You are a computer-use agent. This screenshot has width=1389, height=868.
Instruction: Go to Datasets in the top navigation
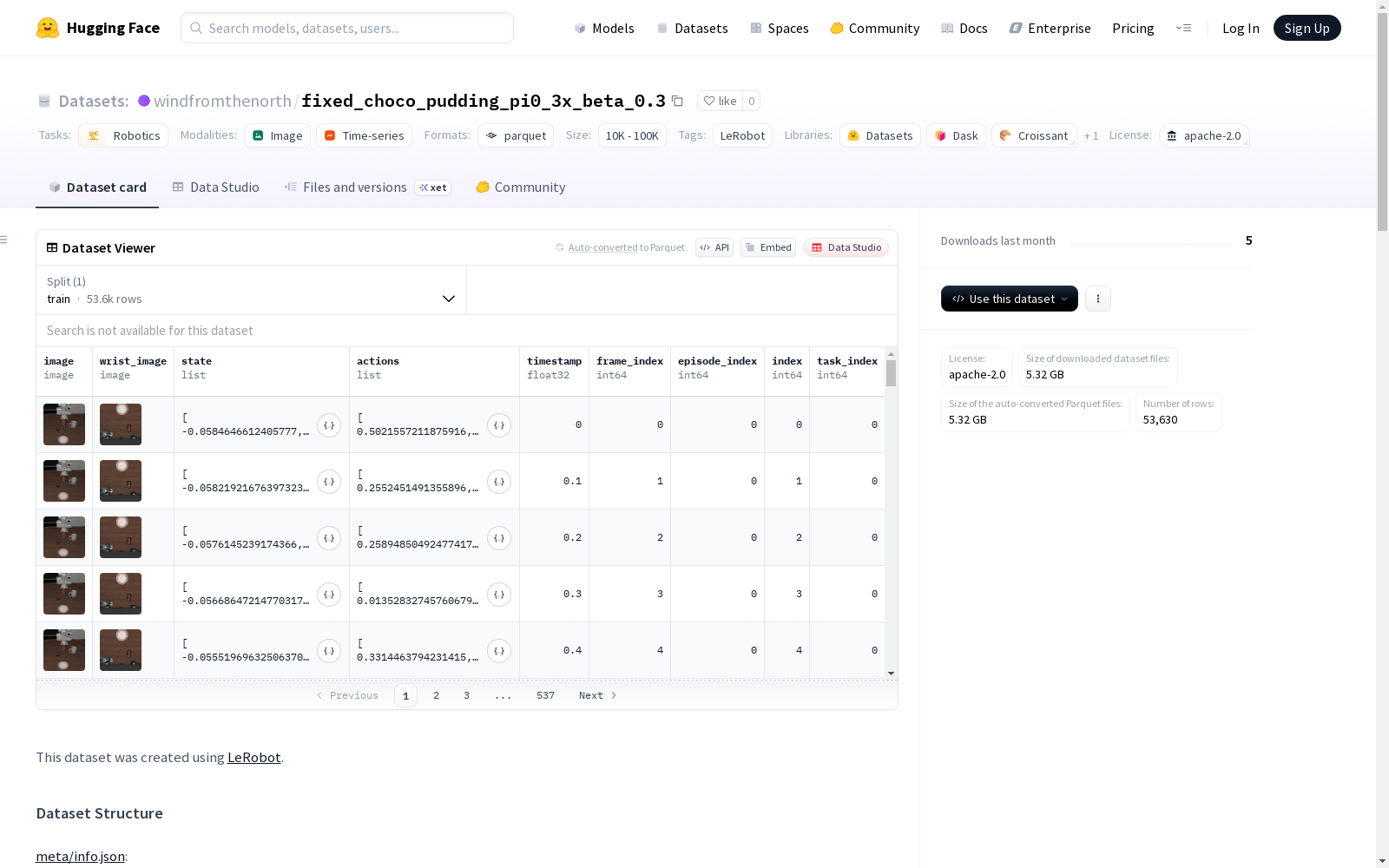692,28
